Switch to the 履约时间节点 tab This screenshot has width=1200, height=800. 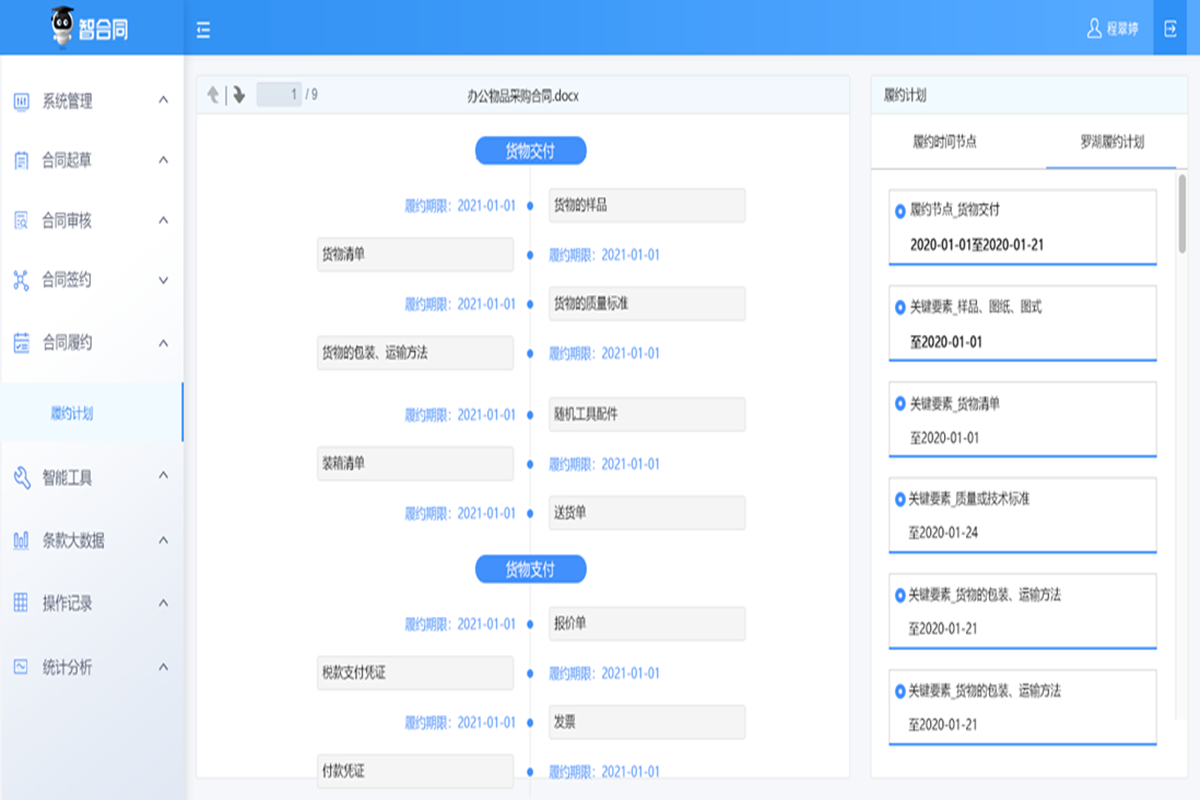[944, 141]
